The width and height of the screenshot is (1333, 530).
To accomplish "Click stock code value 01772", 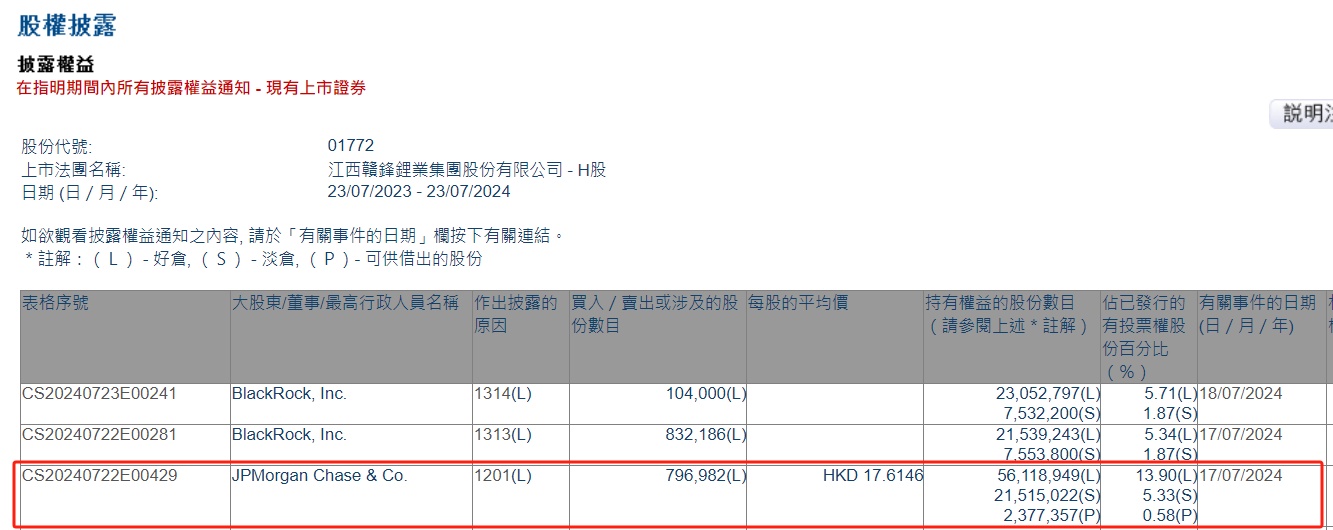I will point(351,146).
